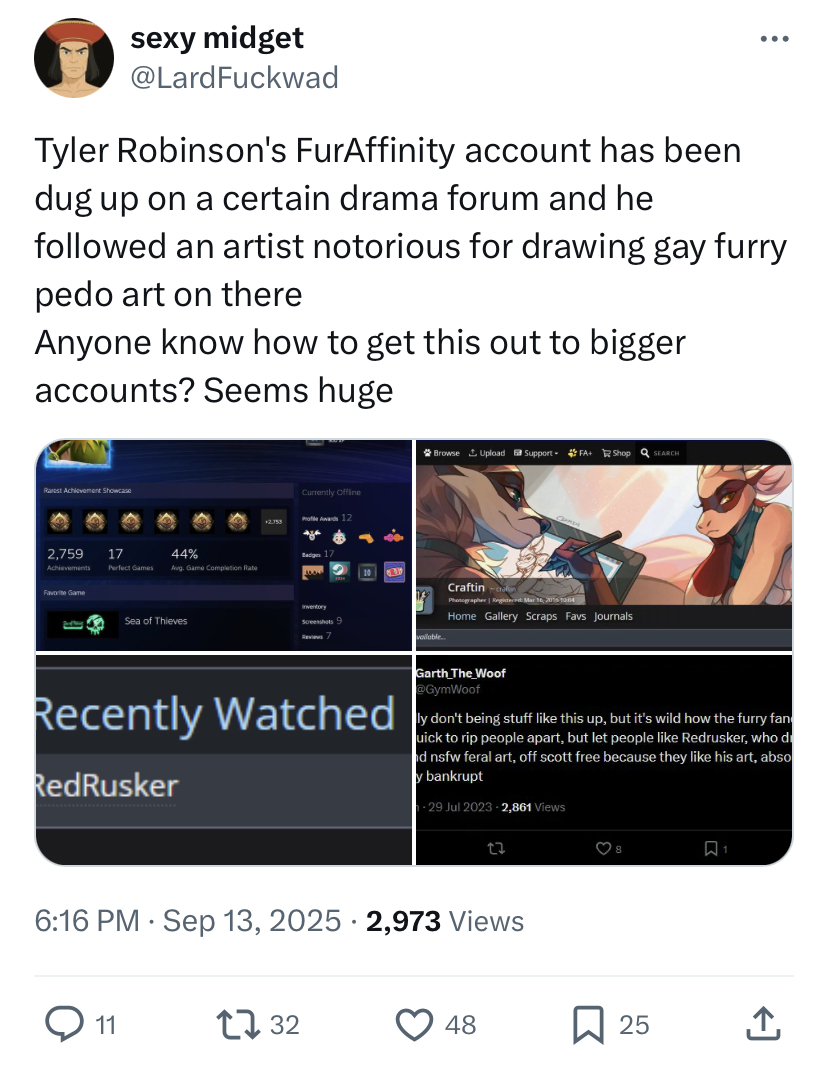Bookmark the post with bookmark icon
Screen dimensions: 828x1076
pyautogui.click(x=589, y=1025)
